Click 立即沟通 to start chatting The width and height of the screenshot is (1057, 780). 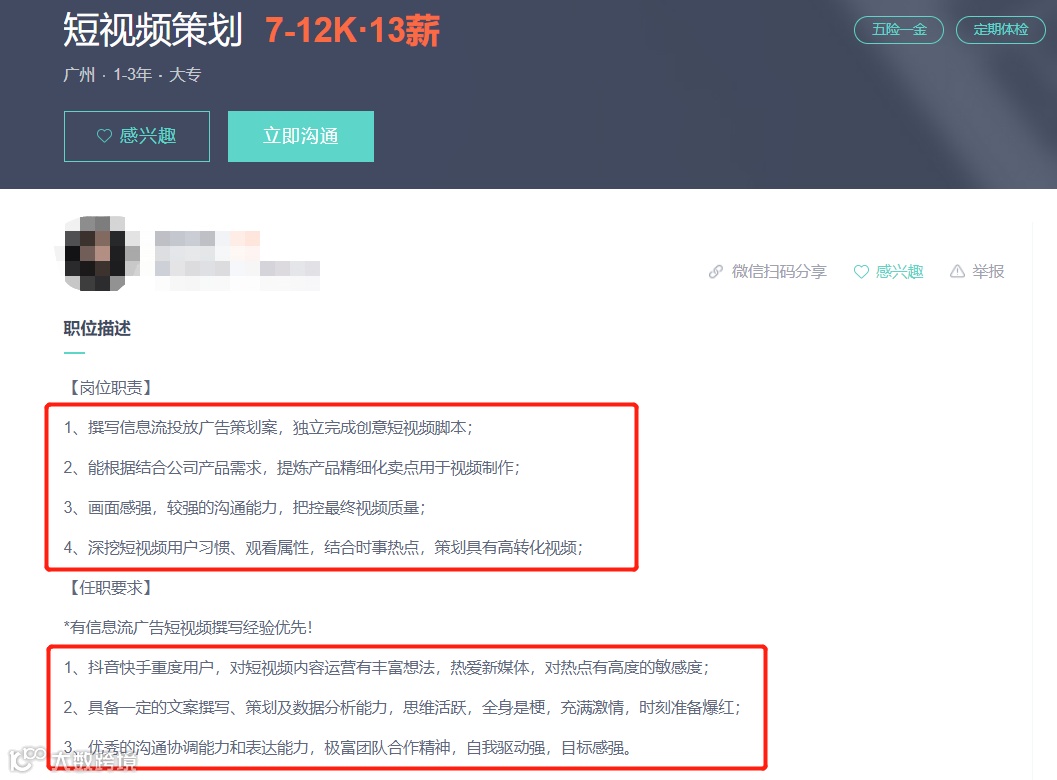[300, 136]
